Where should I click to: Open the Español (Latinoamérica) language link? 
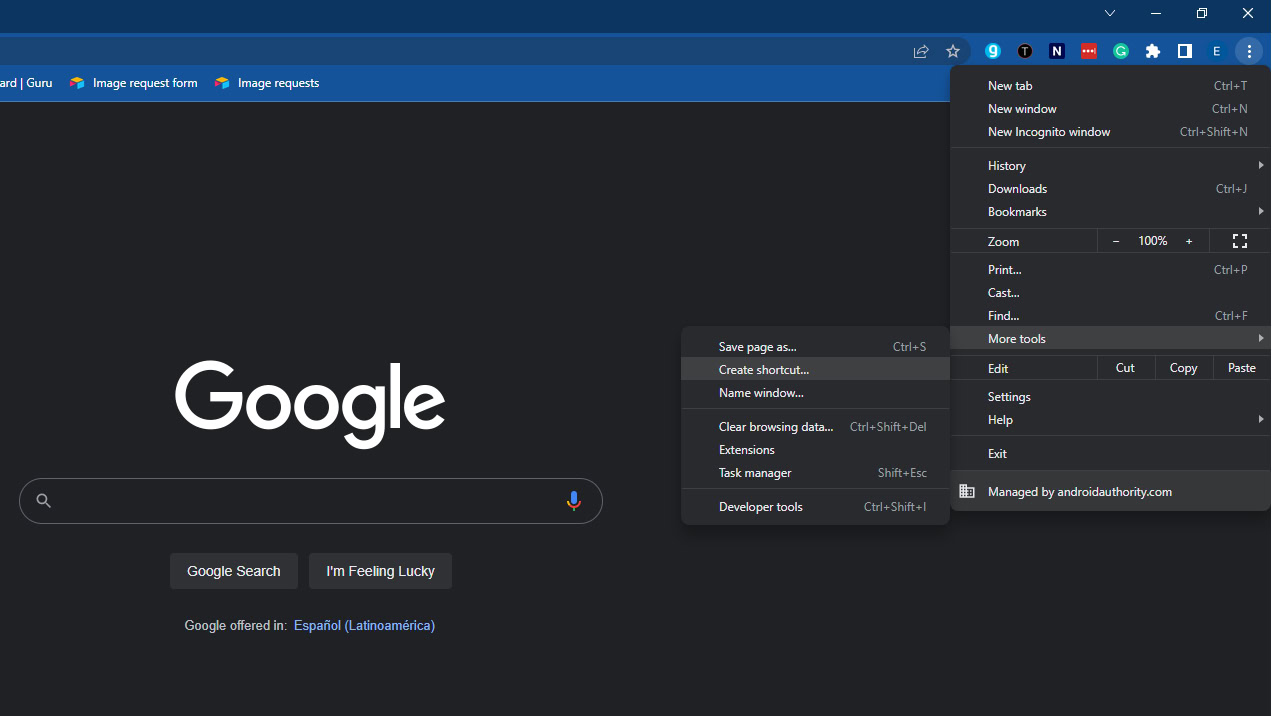(x=364, y=626)
